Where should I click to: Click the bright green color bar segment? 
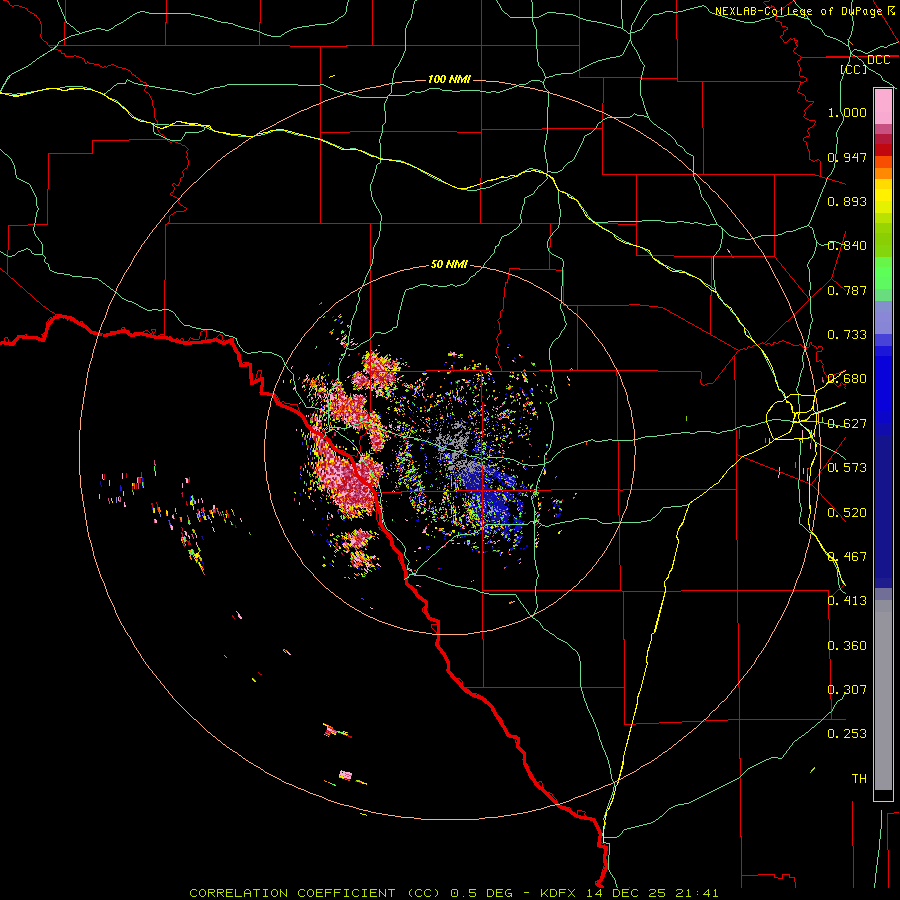pyautogui.click(x=883, y=273)
